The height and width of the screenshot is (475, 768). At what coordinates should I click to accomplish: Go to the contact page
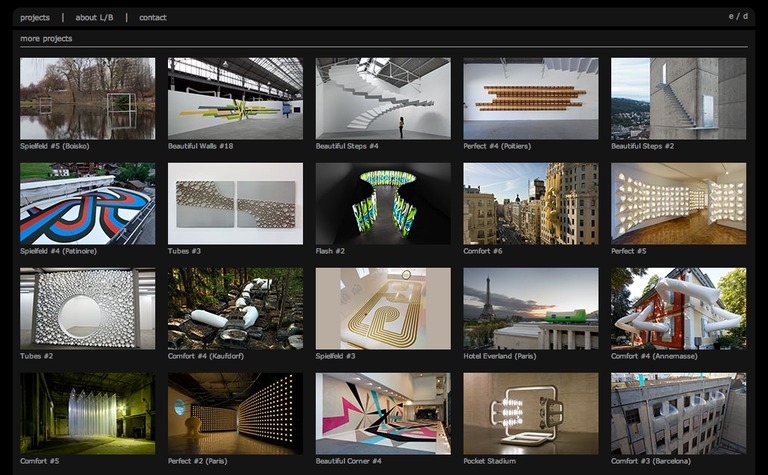(153, 18)
